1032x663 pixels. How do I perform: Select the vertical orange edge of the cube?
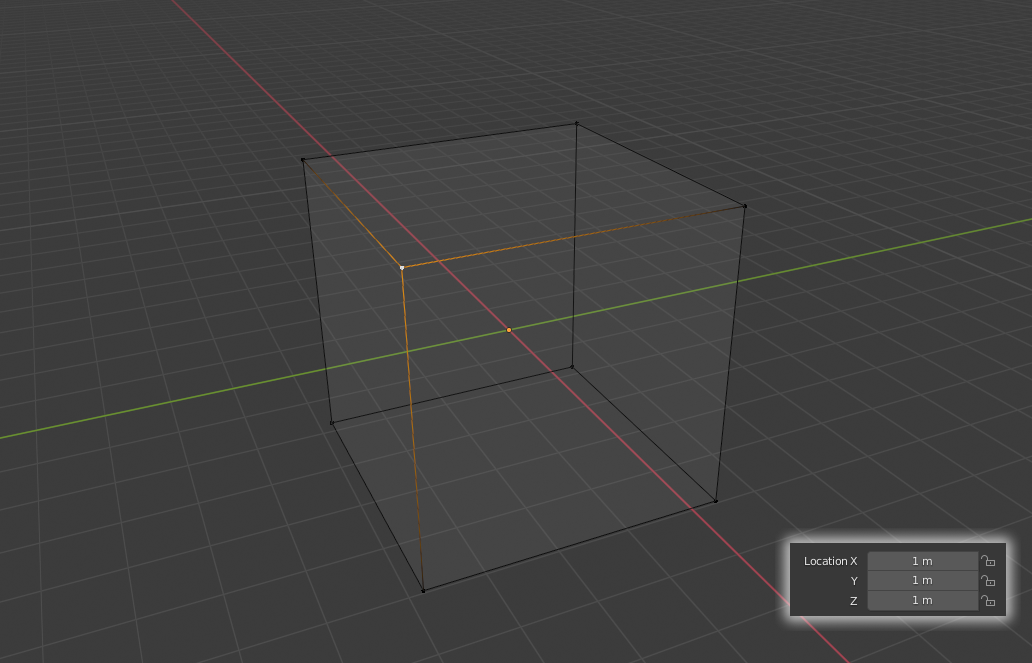coord(412,430)
